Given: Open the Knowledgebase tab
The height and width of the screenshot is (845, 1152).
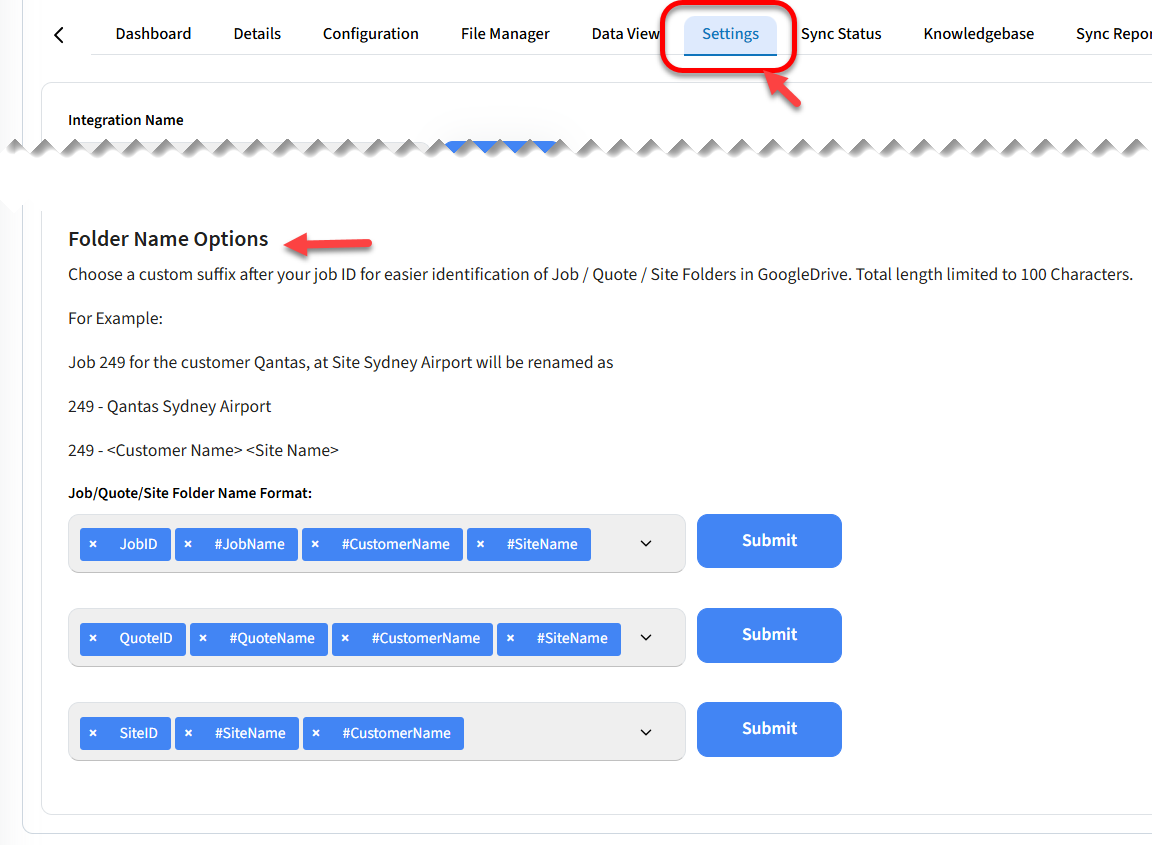Looking at the screenshot, I should (978, 34).
